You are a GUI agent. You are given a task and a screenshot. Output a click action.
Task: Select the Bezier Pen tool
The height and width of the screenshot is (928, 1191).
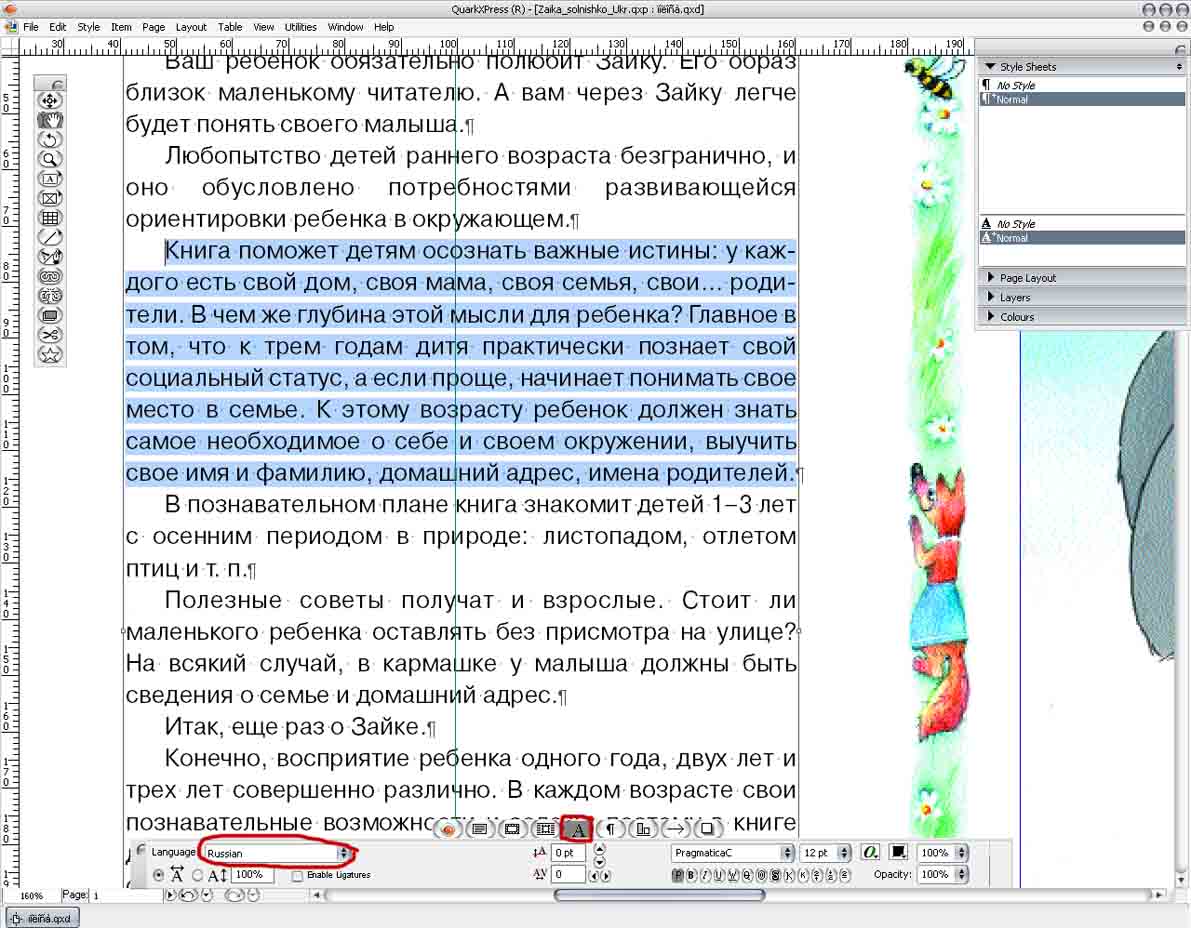[50, 257]
